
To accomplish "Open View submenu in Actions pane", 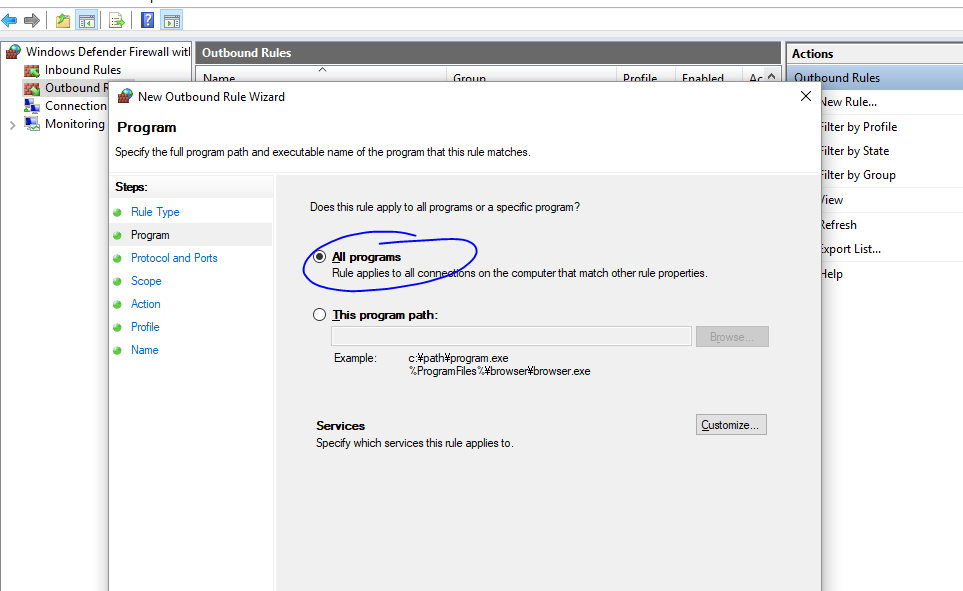I will click(x=832, y=200).
